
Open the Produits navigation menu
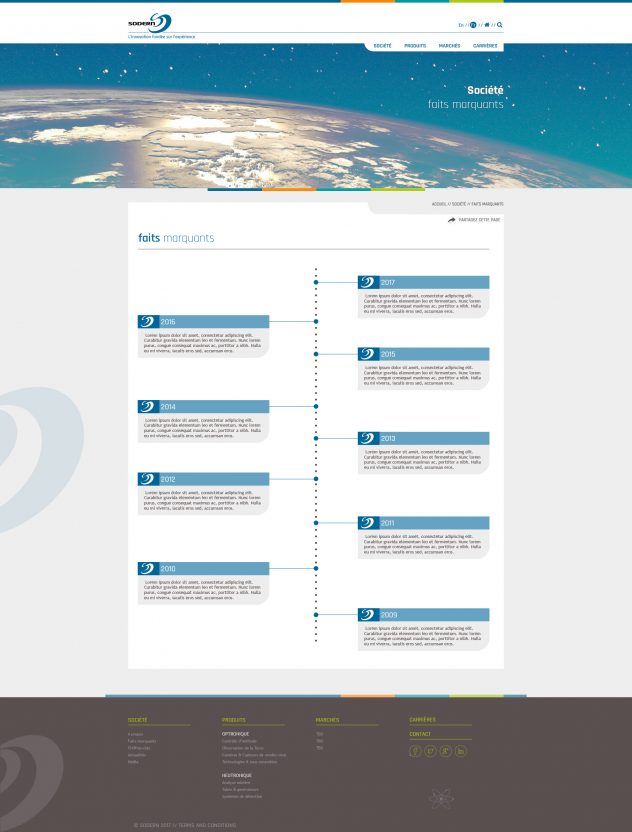(415, 46)
